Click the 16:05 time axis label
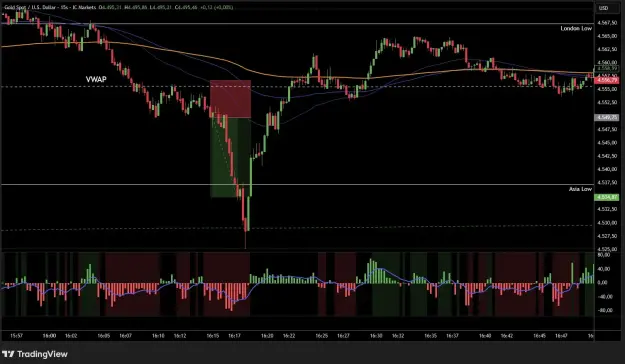 [x=104, y=336]
